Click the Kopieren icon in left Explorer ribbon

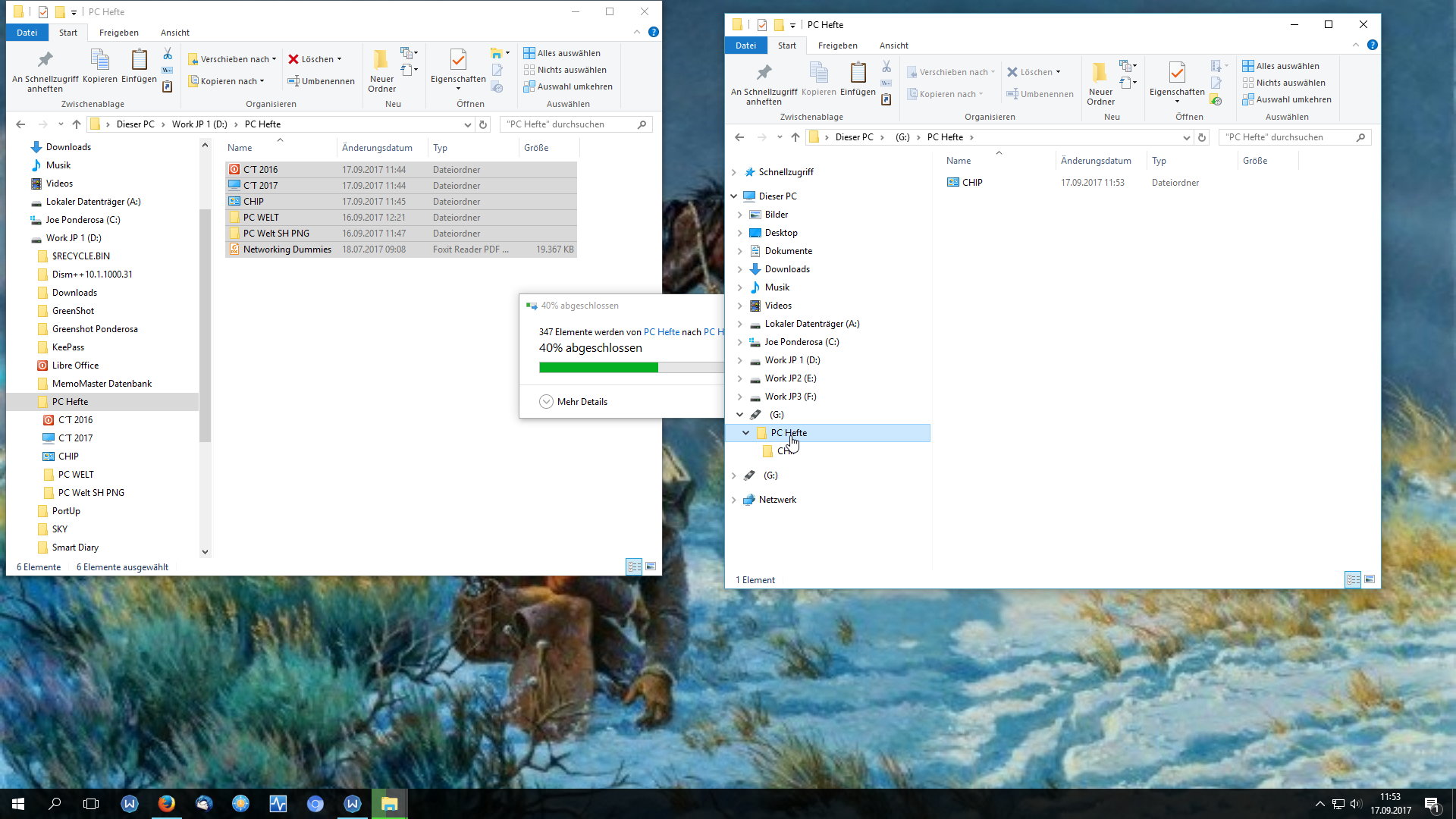pos(99,61)
